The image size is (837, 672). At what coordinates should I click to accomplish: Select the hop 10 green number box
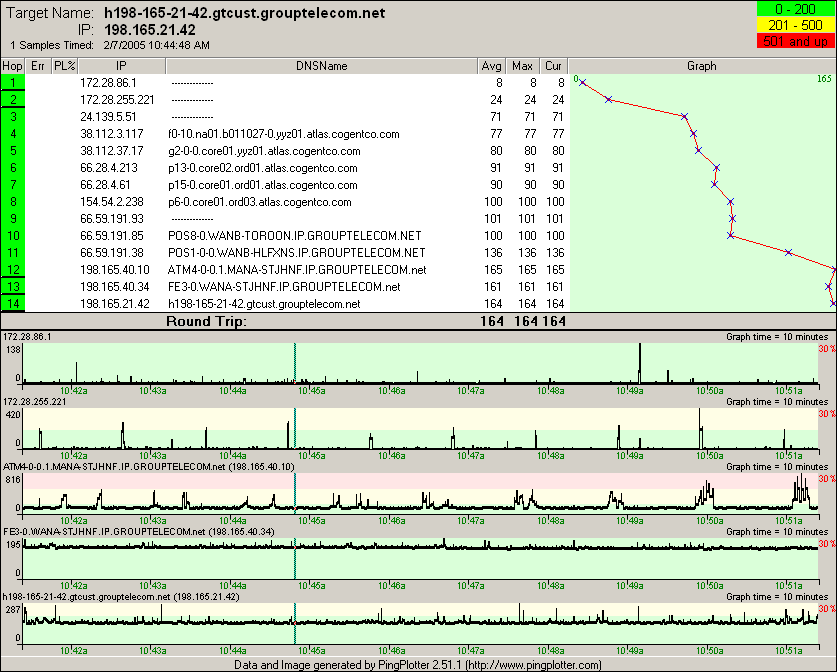point(13,235)
